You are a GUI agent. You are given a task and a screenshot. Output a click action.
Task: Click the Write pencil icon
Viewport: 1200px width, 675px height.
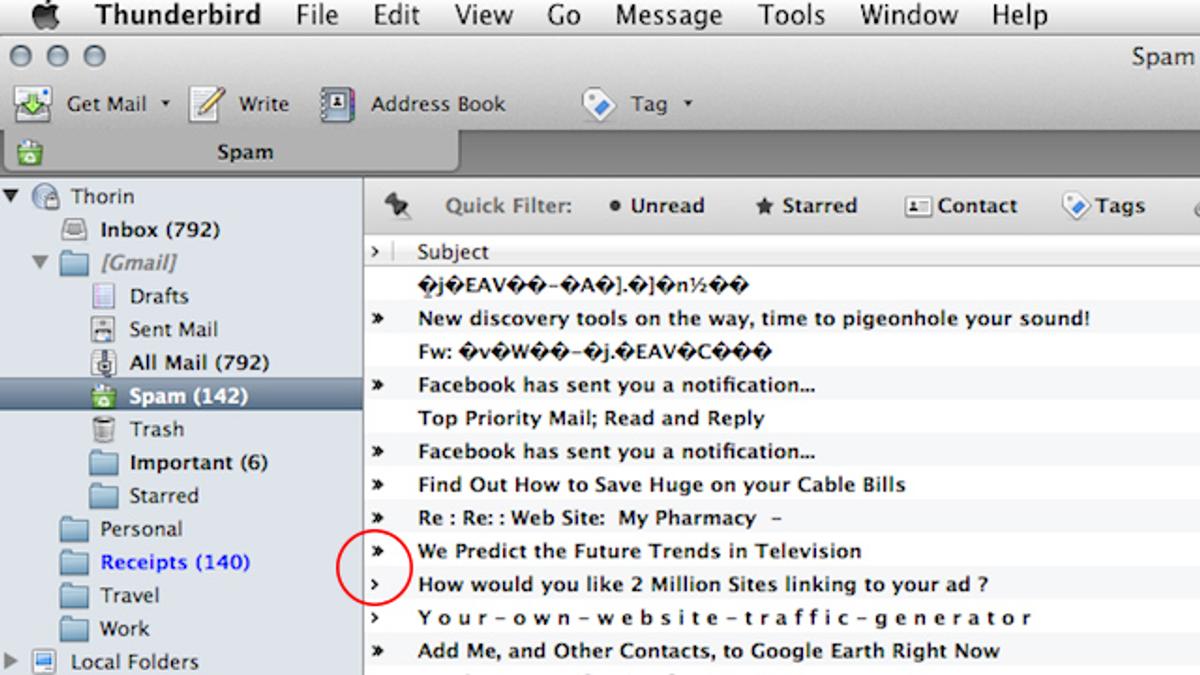tap(208, 103)
